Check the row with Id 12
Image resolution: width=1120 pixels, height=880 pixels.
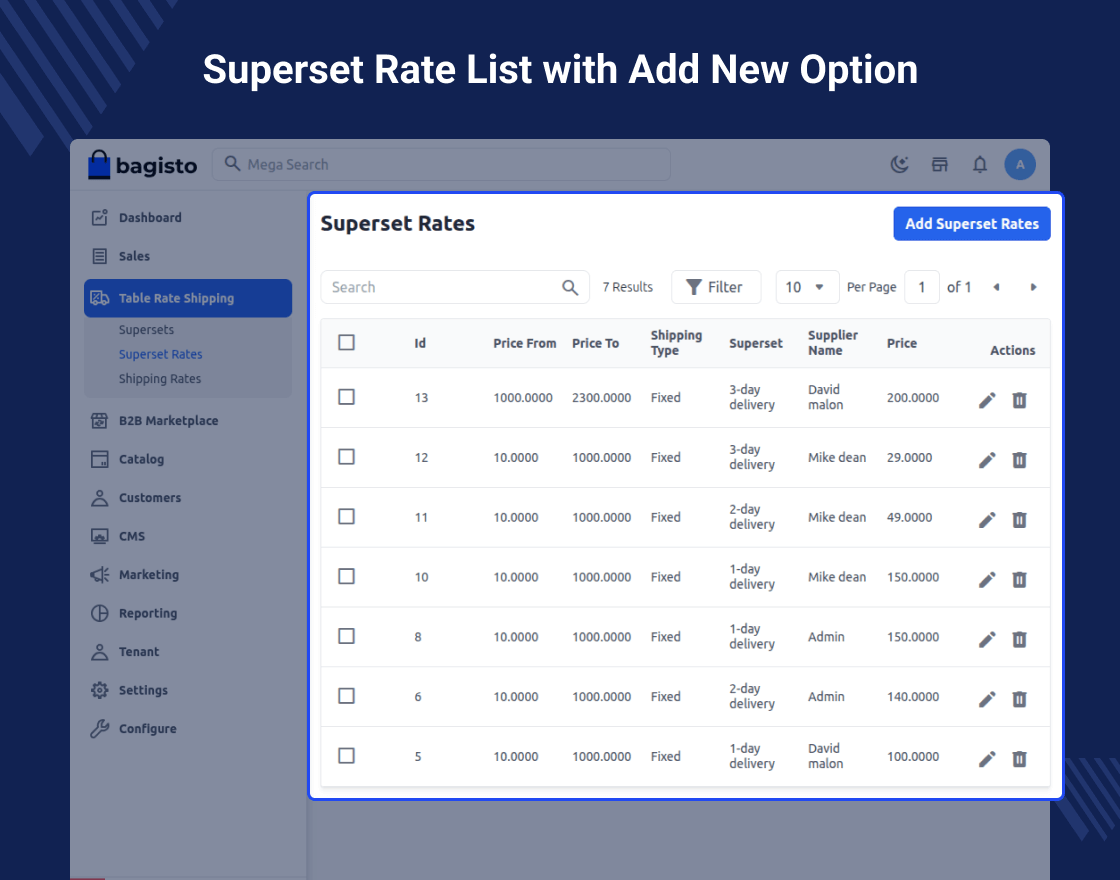(x=346, y=457)
